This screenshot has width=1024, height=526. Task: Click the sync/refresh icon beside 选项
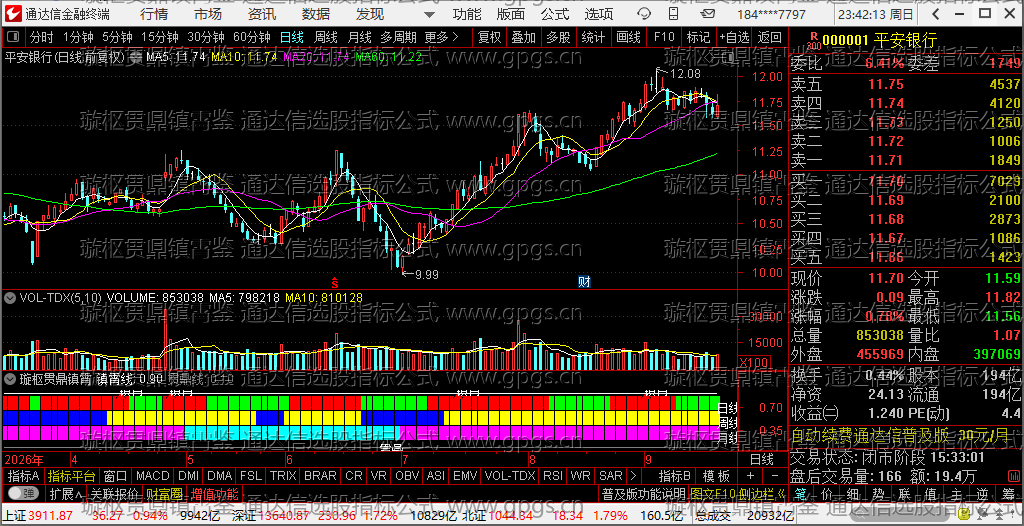tap(644, 14)
